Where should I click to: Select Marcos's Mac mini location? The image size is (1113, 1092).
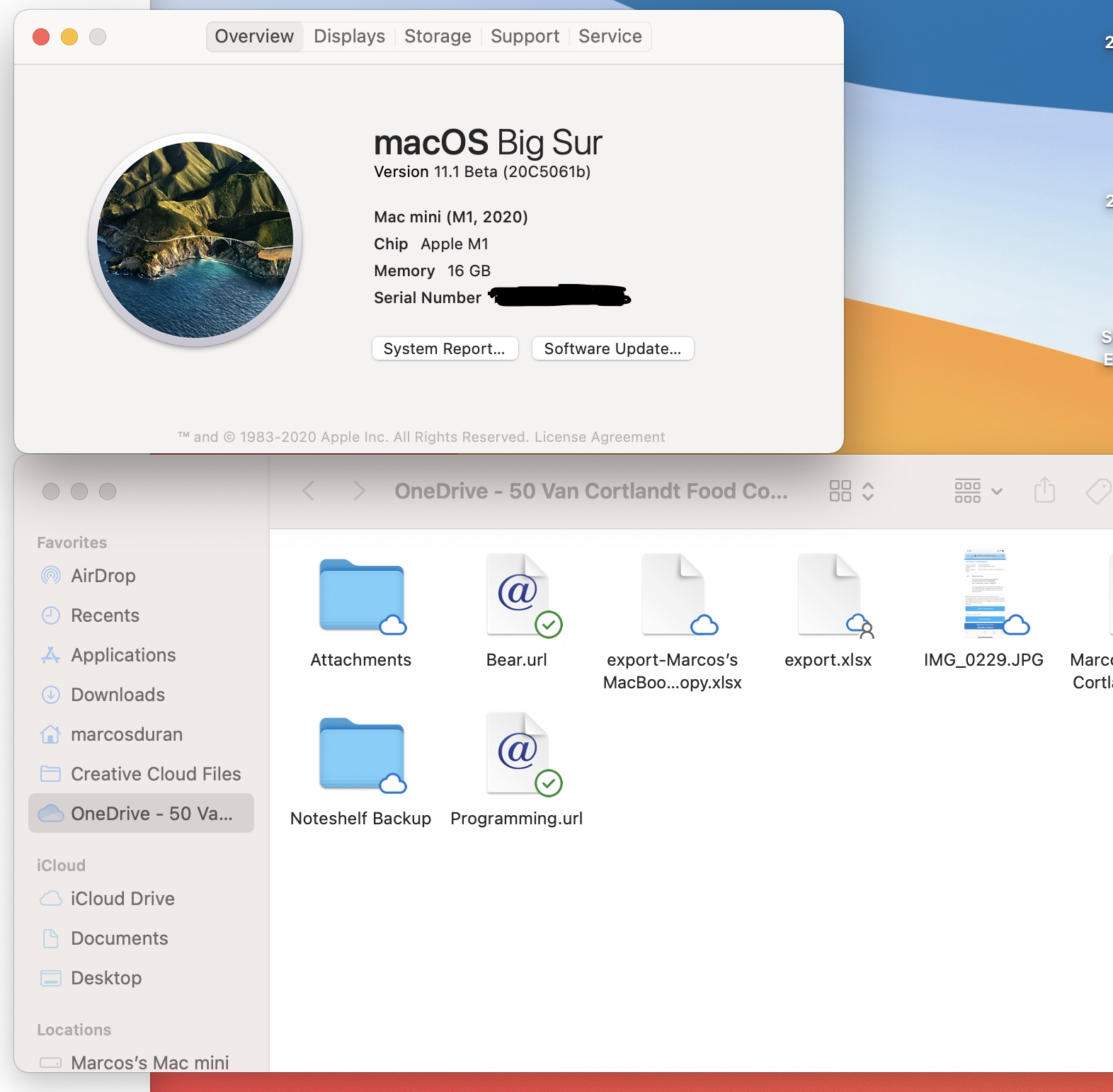(141, 1062)
